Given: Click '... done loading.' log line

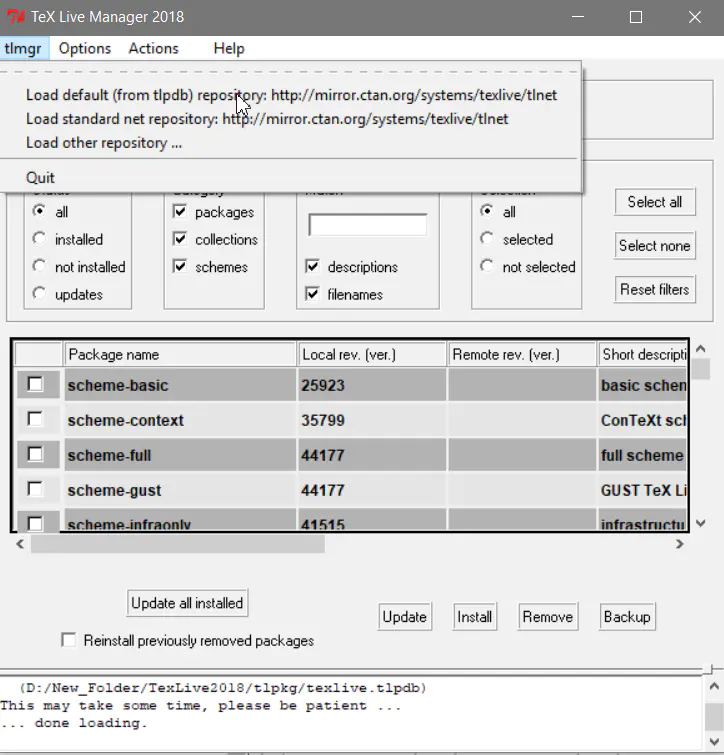Looking at the screenshot, I should tap(74, 723).
